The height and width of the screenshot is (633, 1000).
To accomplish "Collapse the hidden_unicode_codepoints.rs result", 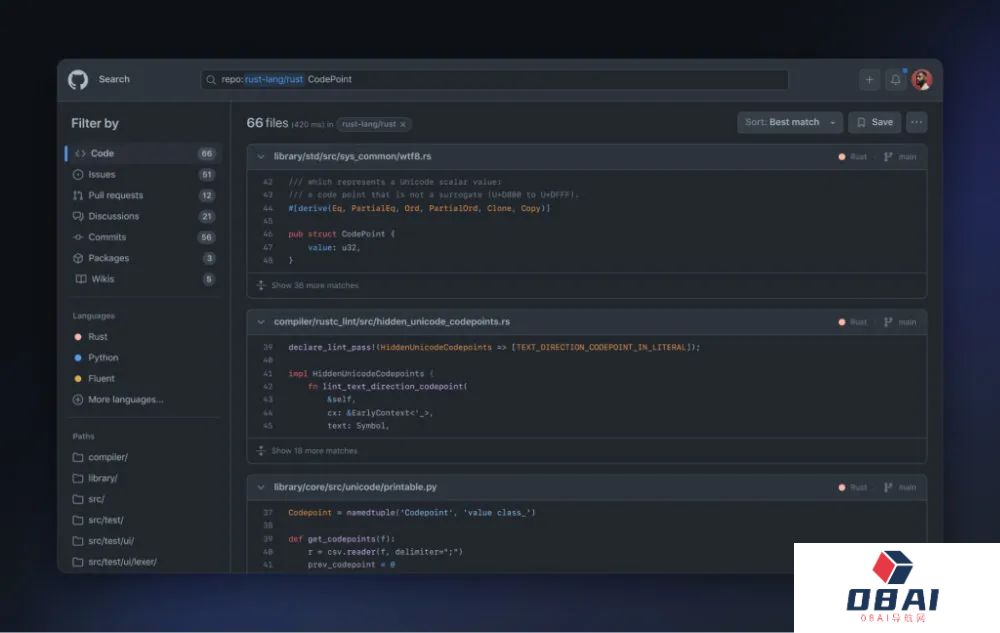I will [x=261, y=322].
